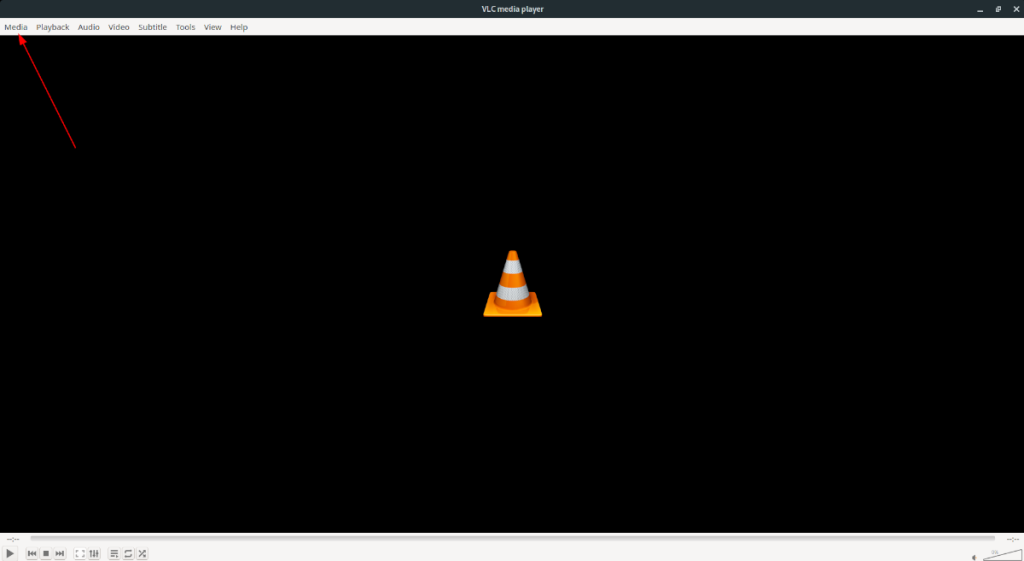The image size is (1024, 561).
Task: Show extended settings equalizer icon
Action: pos(94,553)
